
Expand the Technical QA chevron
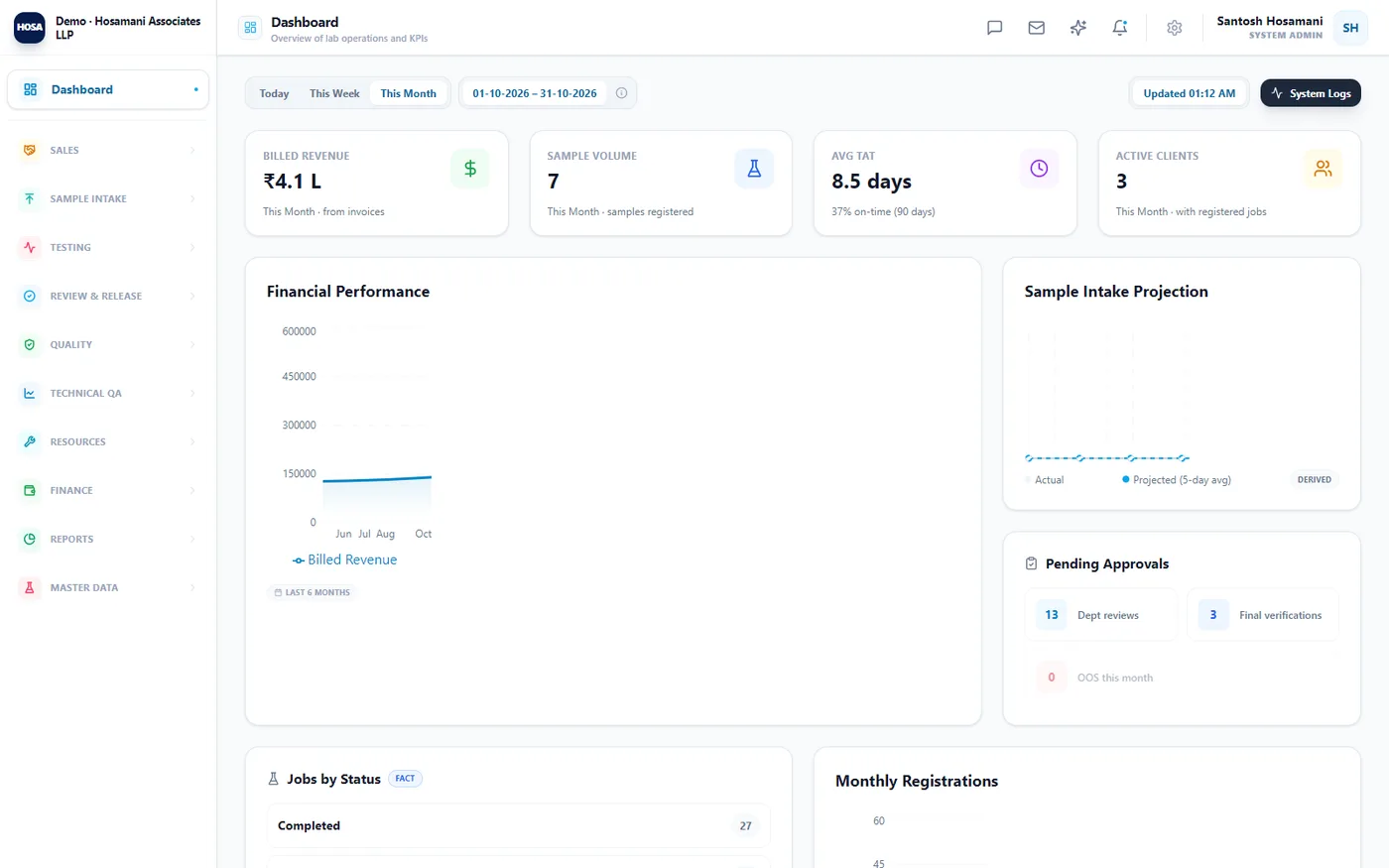pyautogui.click(x=192, y=393)
